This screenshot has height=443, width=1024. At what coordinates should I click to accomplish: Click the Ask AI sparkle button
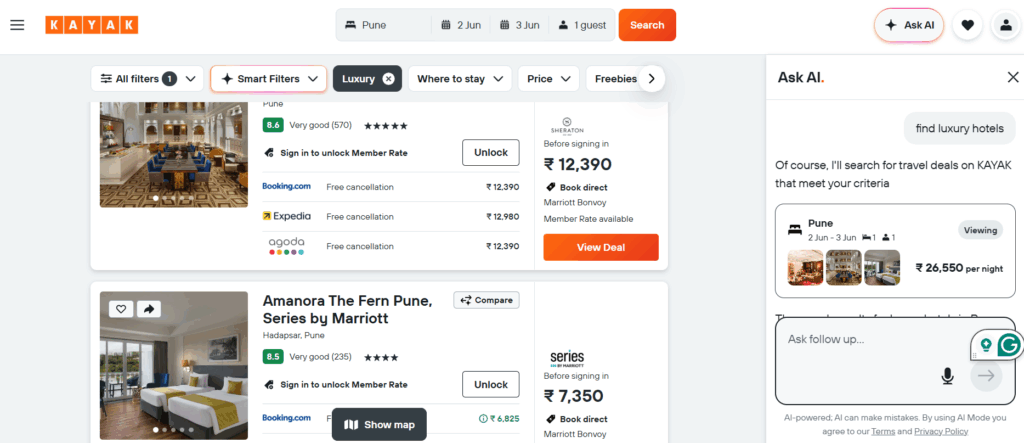[909, 25]
